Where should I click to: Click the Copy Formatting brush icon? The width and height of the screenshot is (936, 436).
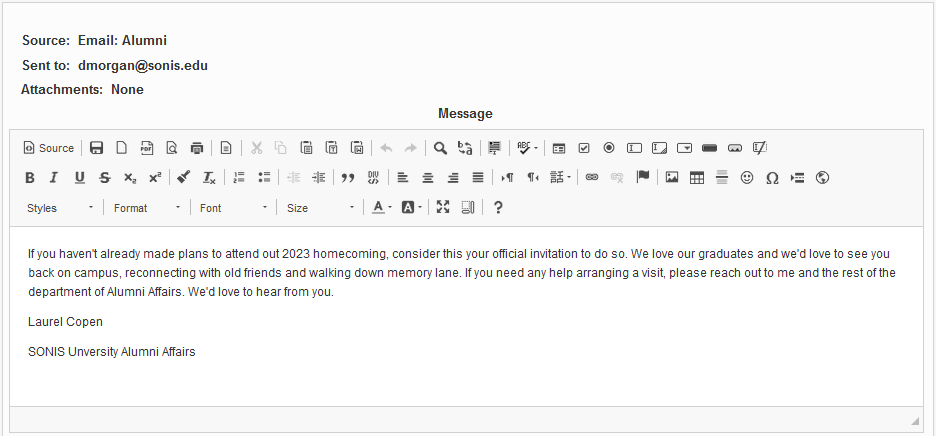click(x=184, y=177)
